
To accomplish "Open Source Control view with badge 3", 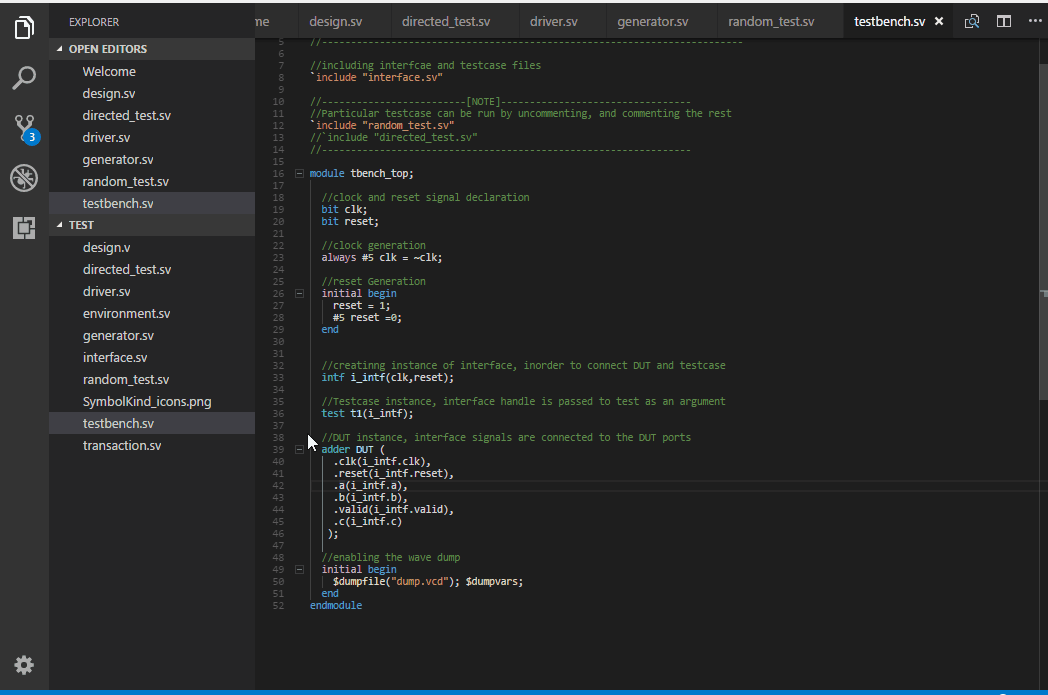I will 25,128.
